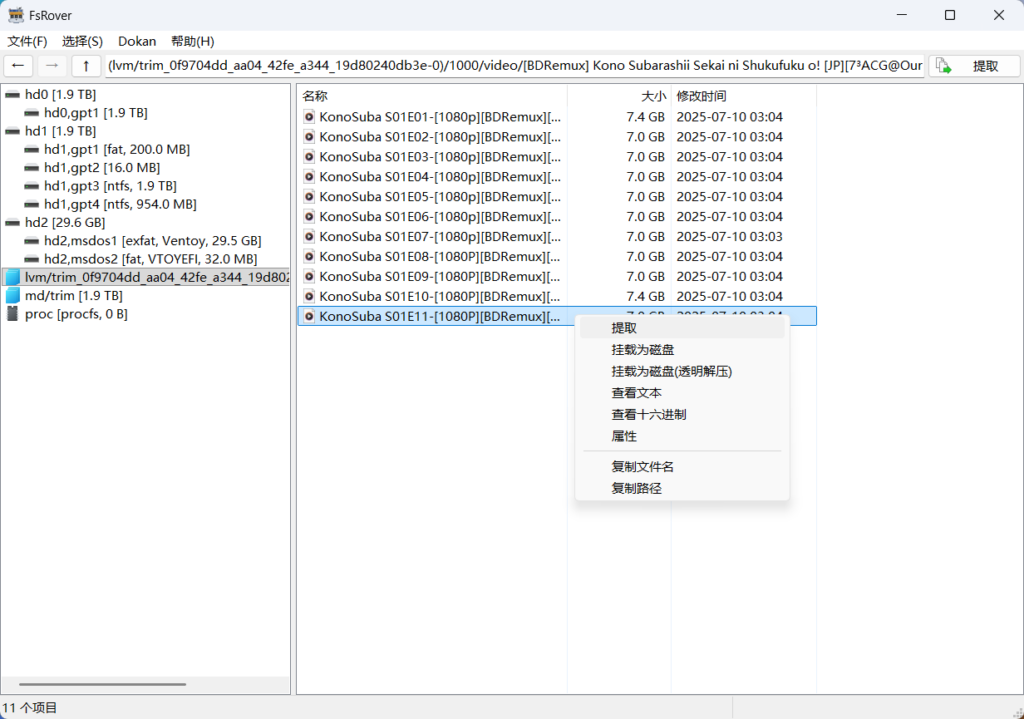Select file KonoSuba S01E10-[1080P][BDRemux]
Image resolution: width=1024 pixels, height=719 pixels.
pos(440,296)
